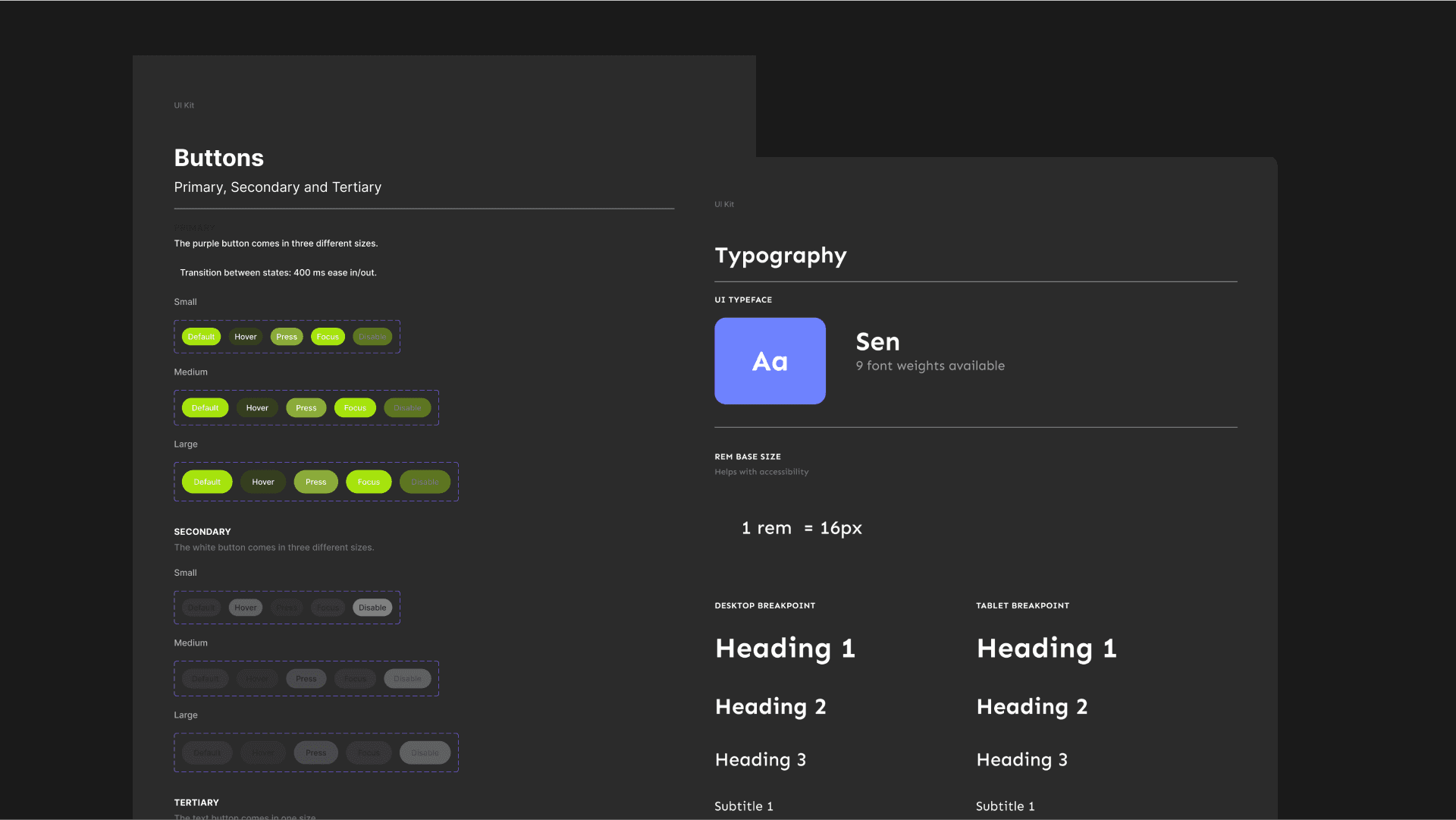This screenshot has width=1456, height=820.
Task: Click Heading 3 under Tablet Breakpoint
Action: coord(1022,760)
